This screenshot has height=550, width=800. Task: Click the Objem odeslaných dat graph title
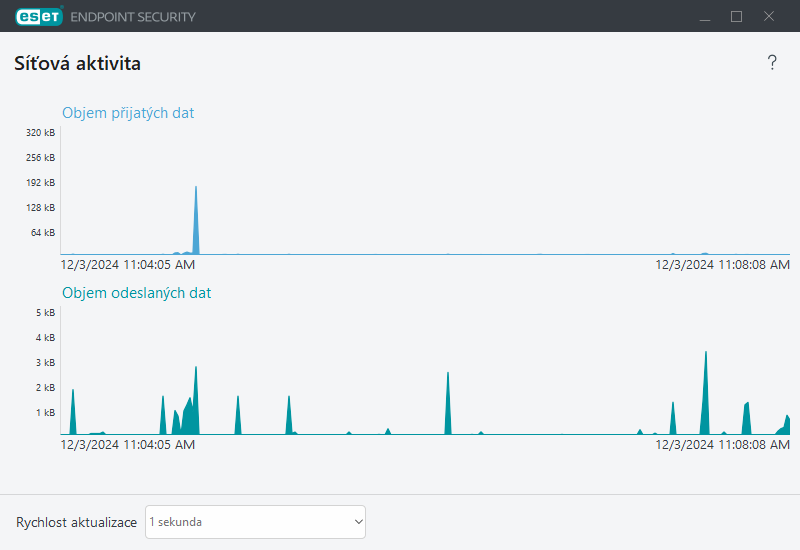[x=136, y=293]
